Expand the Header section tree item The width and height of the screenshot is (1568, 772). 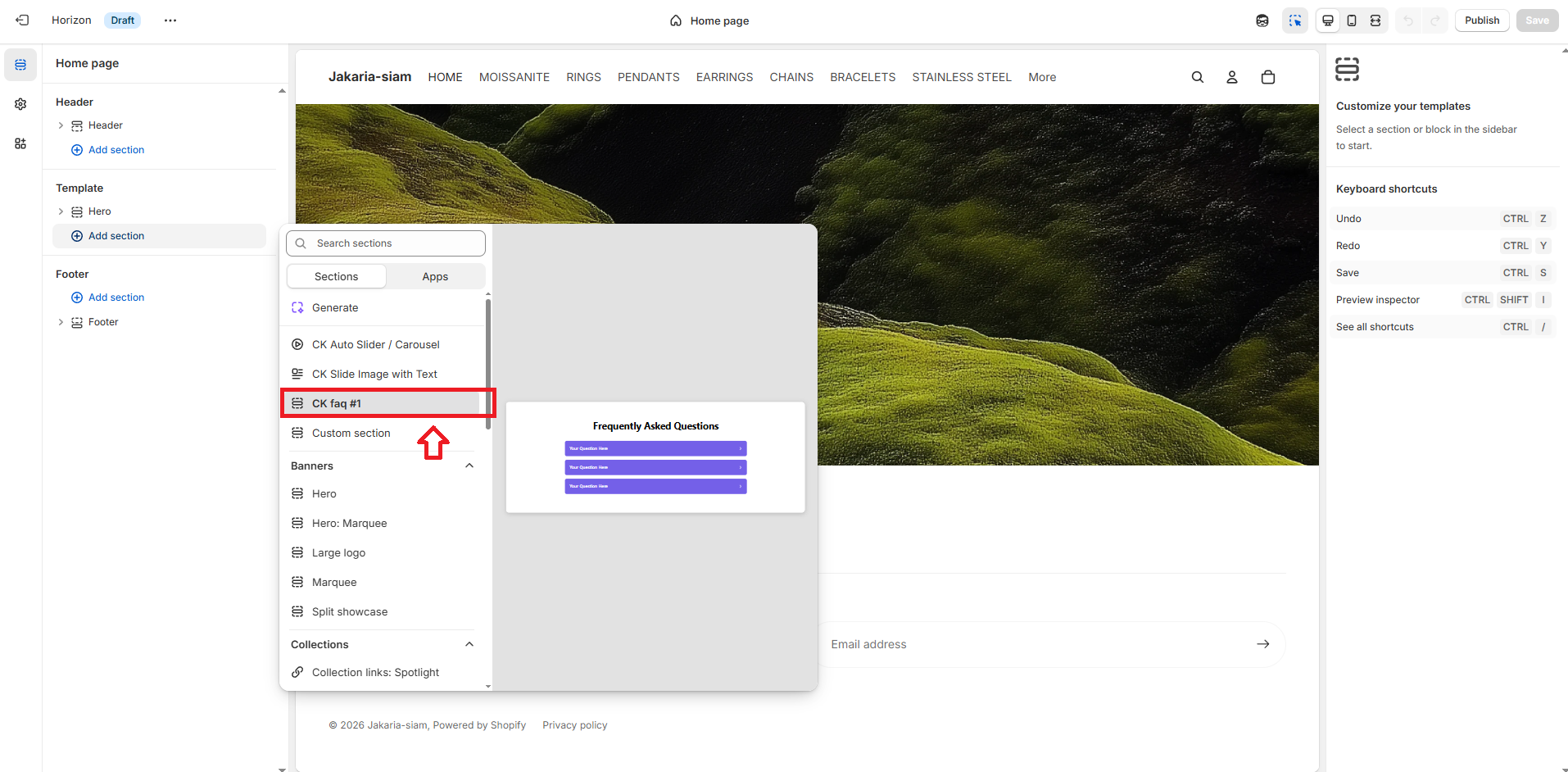61,125
